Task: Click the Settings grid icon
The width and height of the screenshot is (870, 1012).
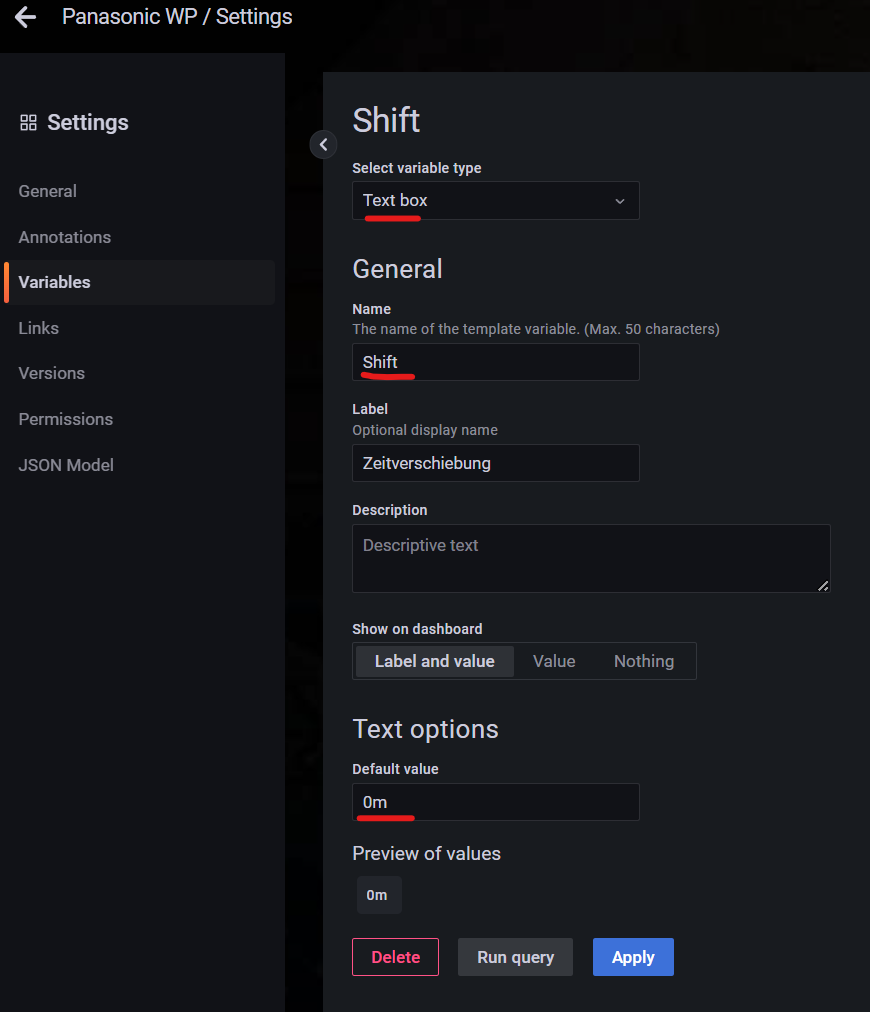Action: [x=28, y=123]
